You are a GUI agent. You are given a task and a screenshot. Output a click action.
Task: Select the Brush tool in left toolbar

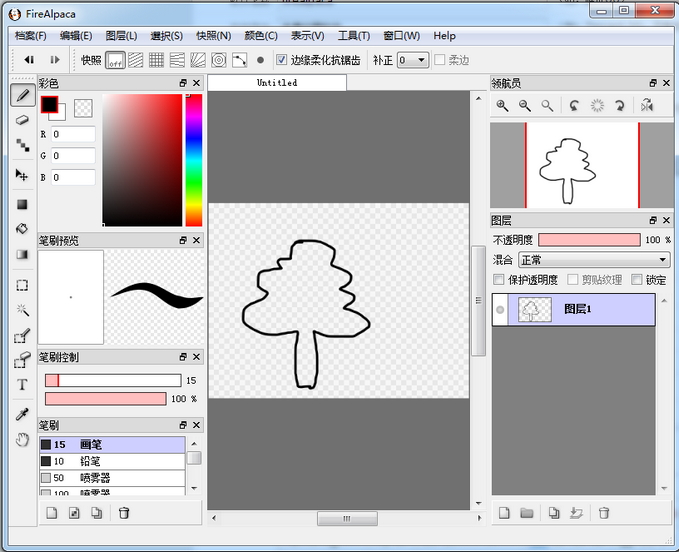[23, 95]
